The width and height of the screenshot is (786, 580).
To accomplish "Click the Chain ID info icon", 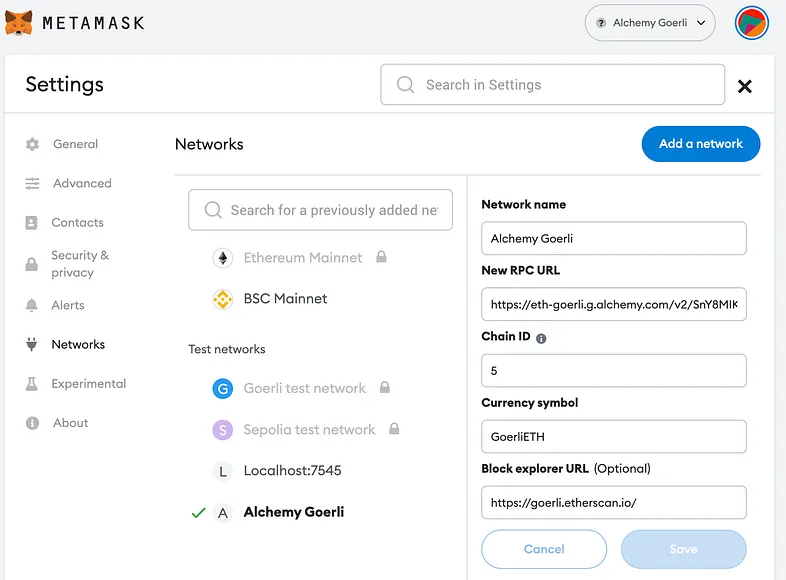I will (541, 338).
